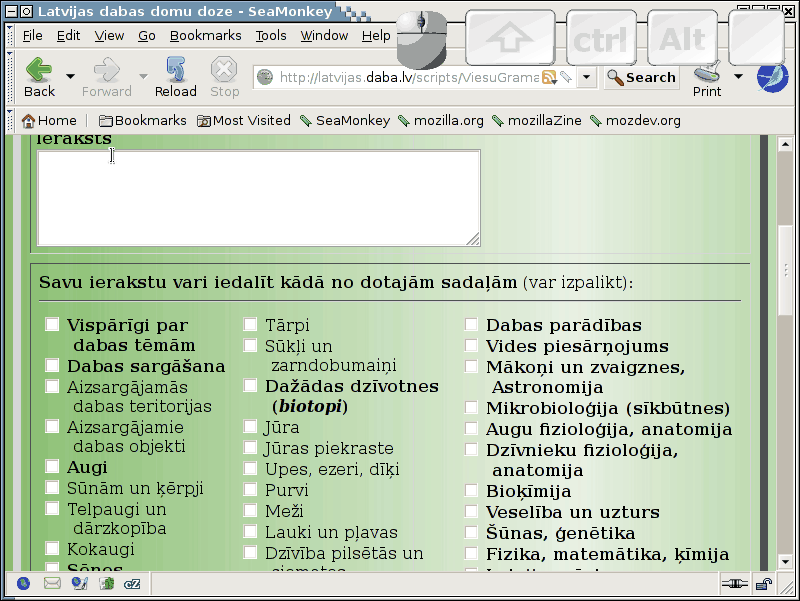Enable the Jūra checkbox
Screen dimensions: 800x601
[x=250, y=427]
